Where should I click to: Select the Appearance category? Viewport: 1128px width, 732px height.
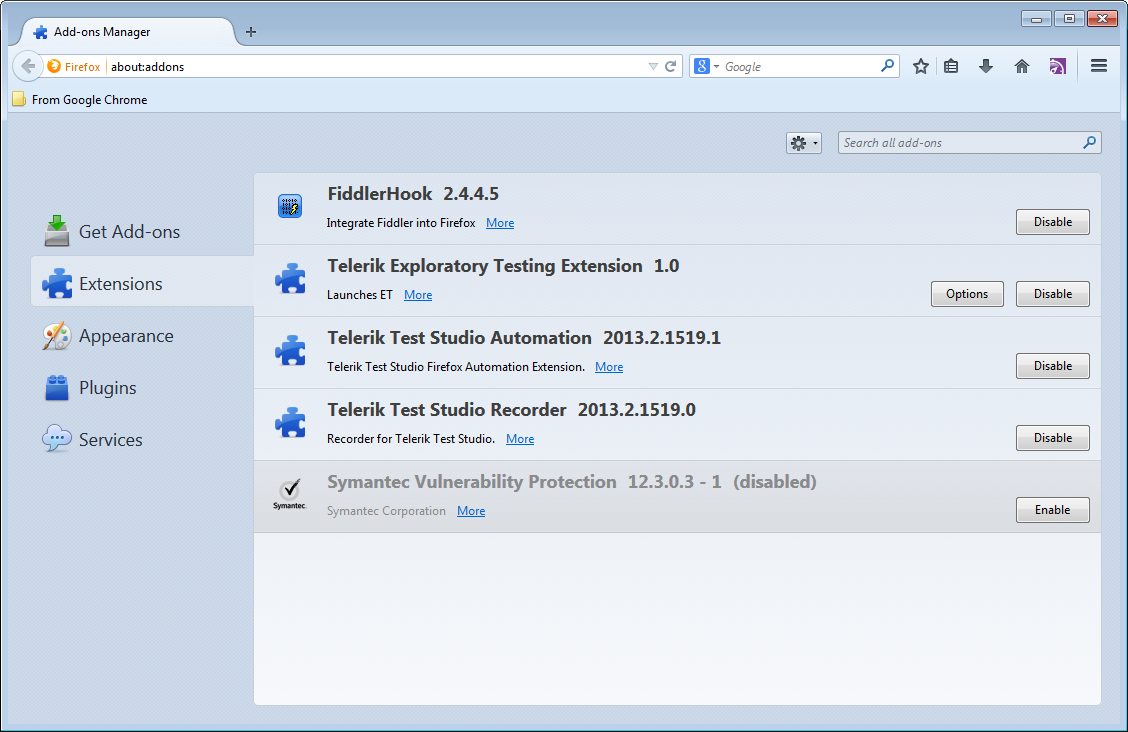[125, 336]
